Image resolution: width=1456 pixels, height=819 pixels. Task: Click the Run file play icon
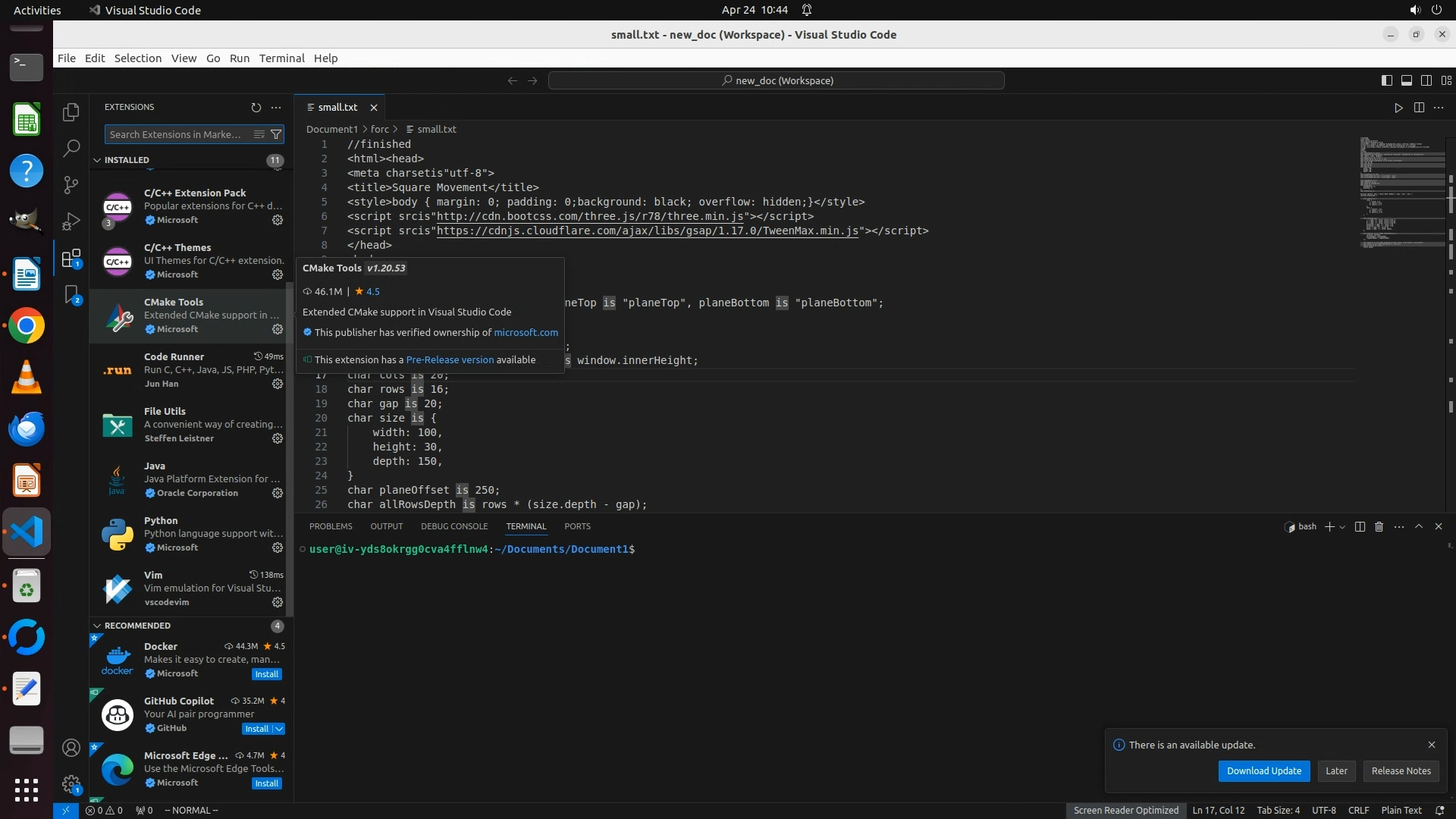pyautogui.click(x=1398, y=108)
